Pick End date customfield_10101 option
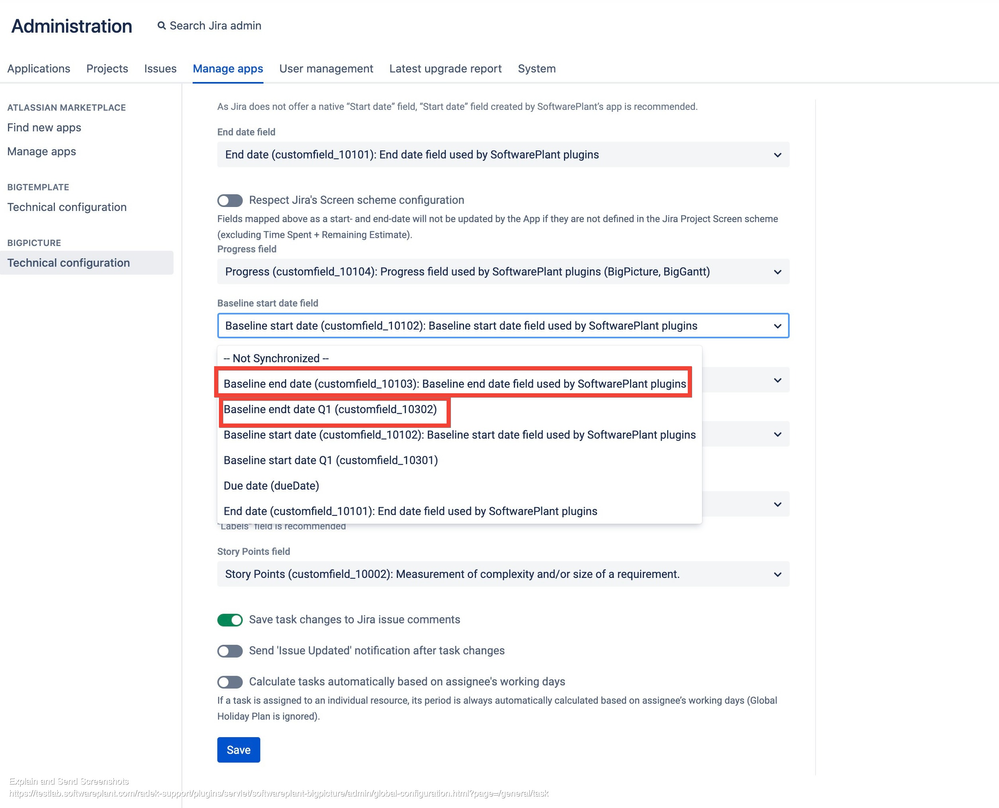999x808 pixels. coord(459,511)
